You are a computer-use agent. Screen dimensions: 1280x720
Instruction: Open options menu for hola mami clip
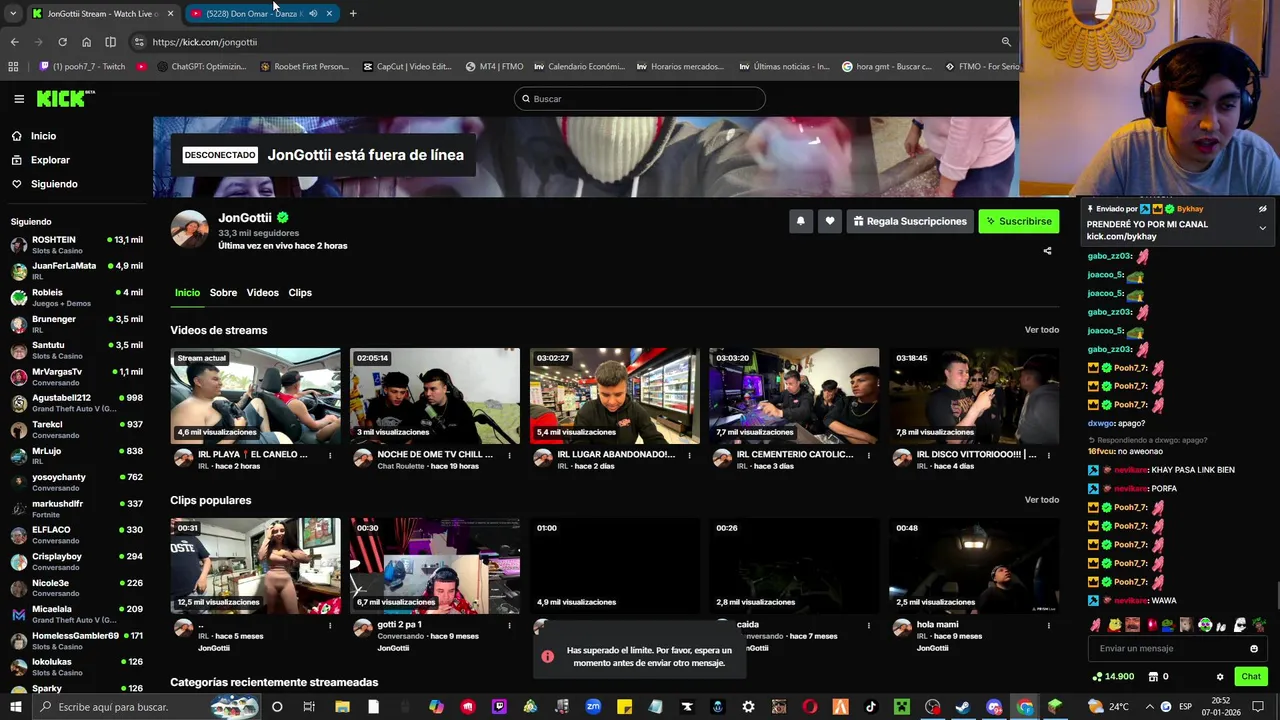point(1049,625)
